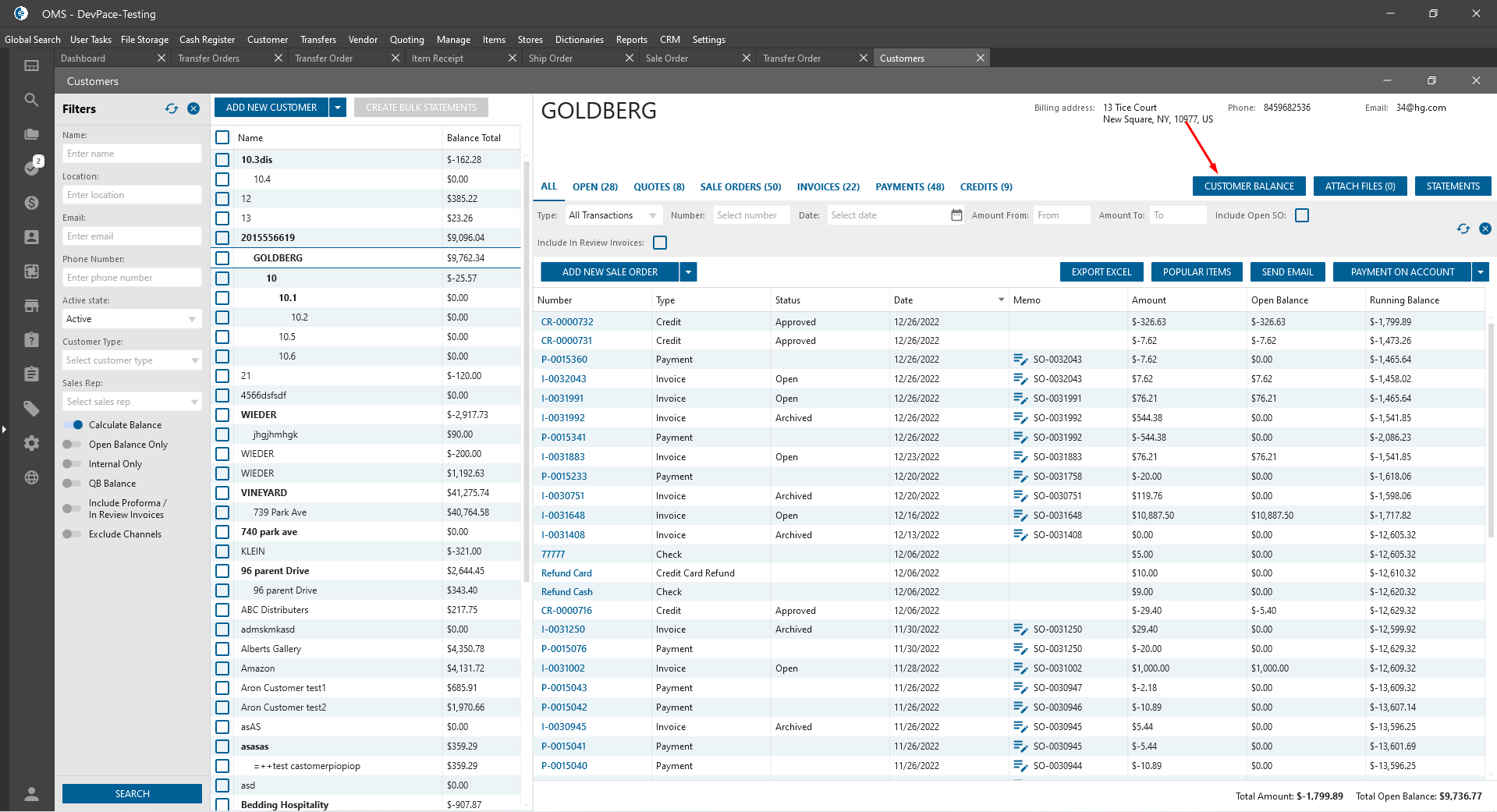Open the Reports menu

pyautogui.click(x=631, y=40)
